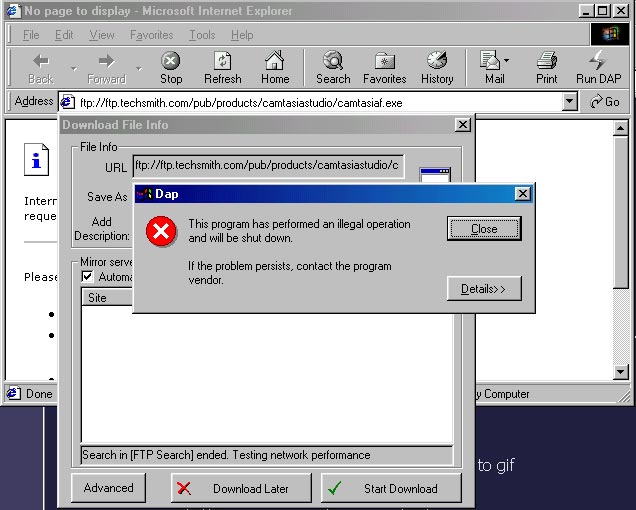
Task: Click the Address bar URL field
Action: pos(318,102)
